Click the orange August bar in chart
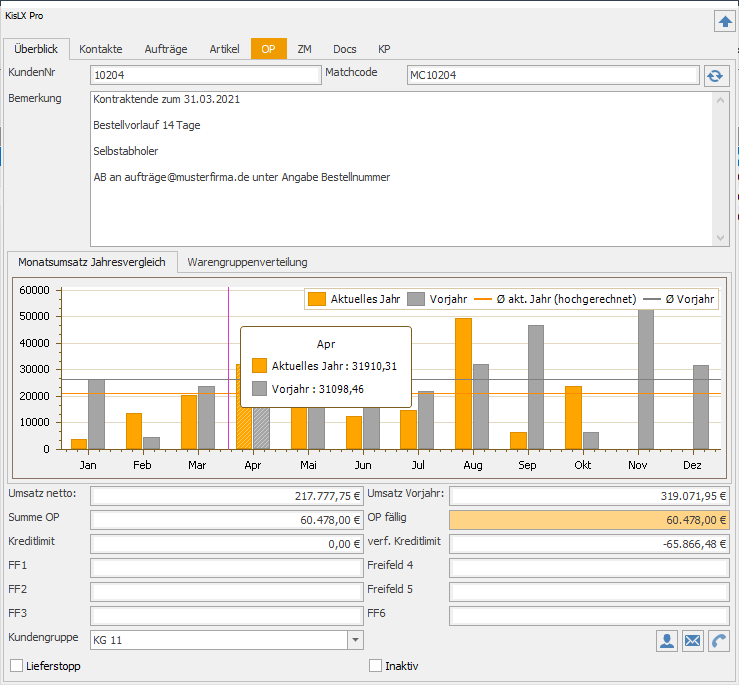Viewport: 739px width, 685px height. point(463,383)
